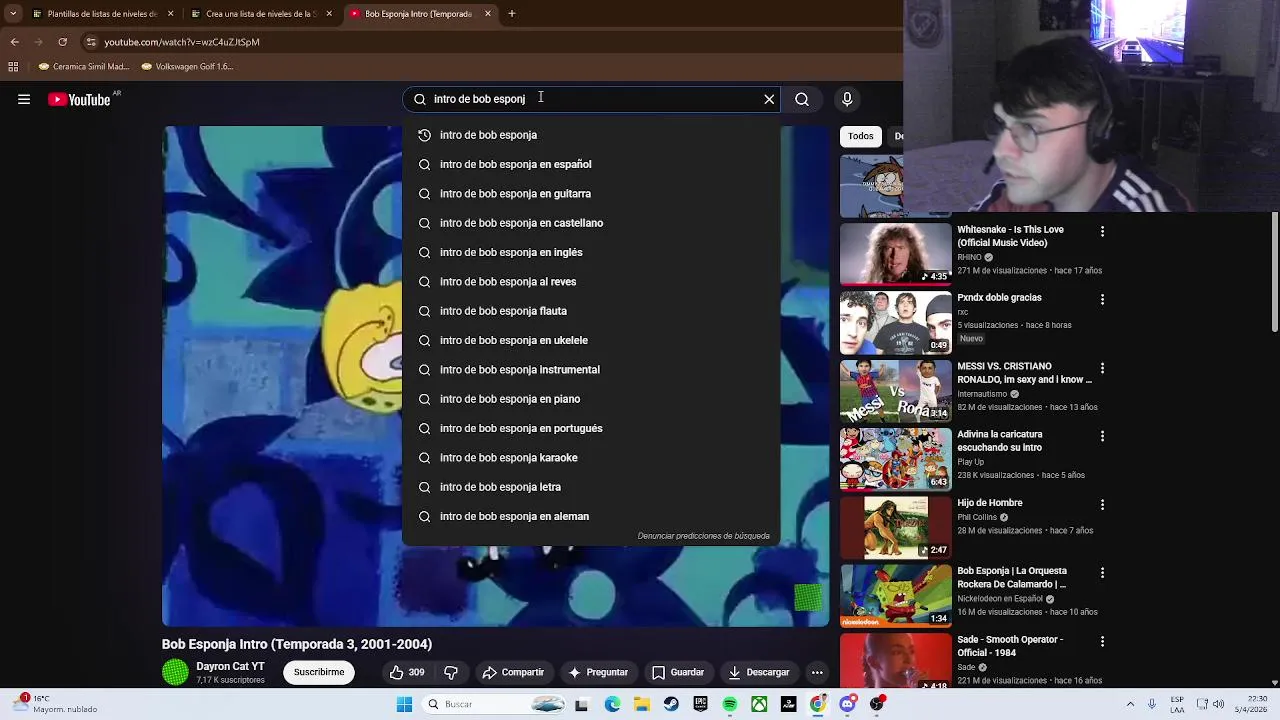Open the Dayron Cat YT channel avatar
Screen dimensions: 1280x720
(x=175, y=672)
